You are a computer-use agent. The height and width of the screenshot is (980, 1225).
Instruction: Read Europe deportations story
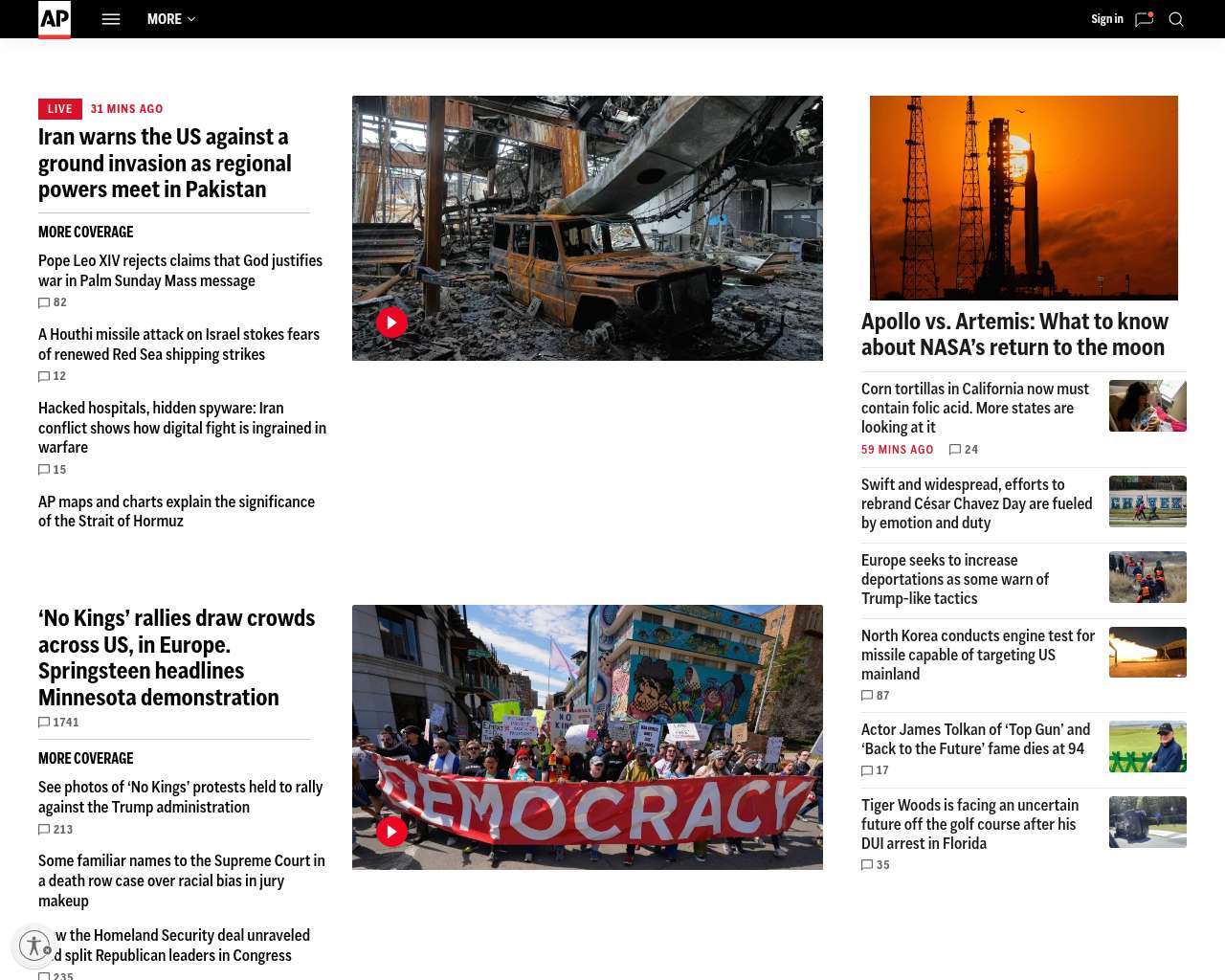955,579
